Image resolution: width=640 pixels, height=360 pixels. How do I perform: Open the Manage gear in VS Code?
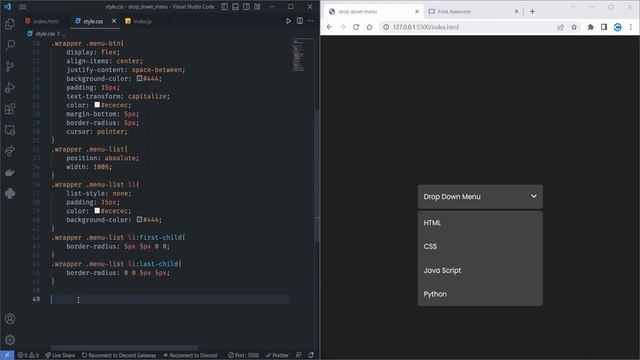[10, 340]
